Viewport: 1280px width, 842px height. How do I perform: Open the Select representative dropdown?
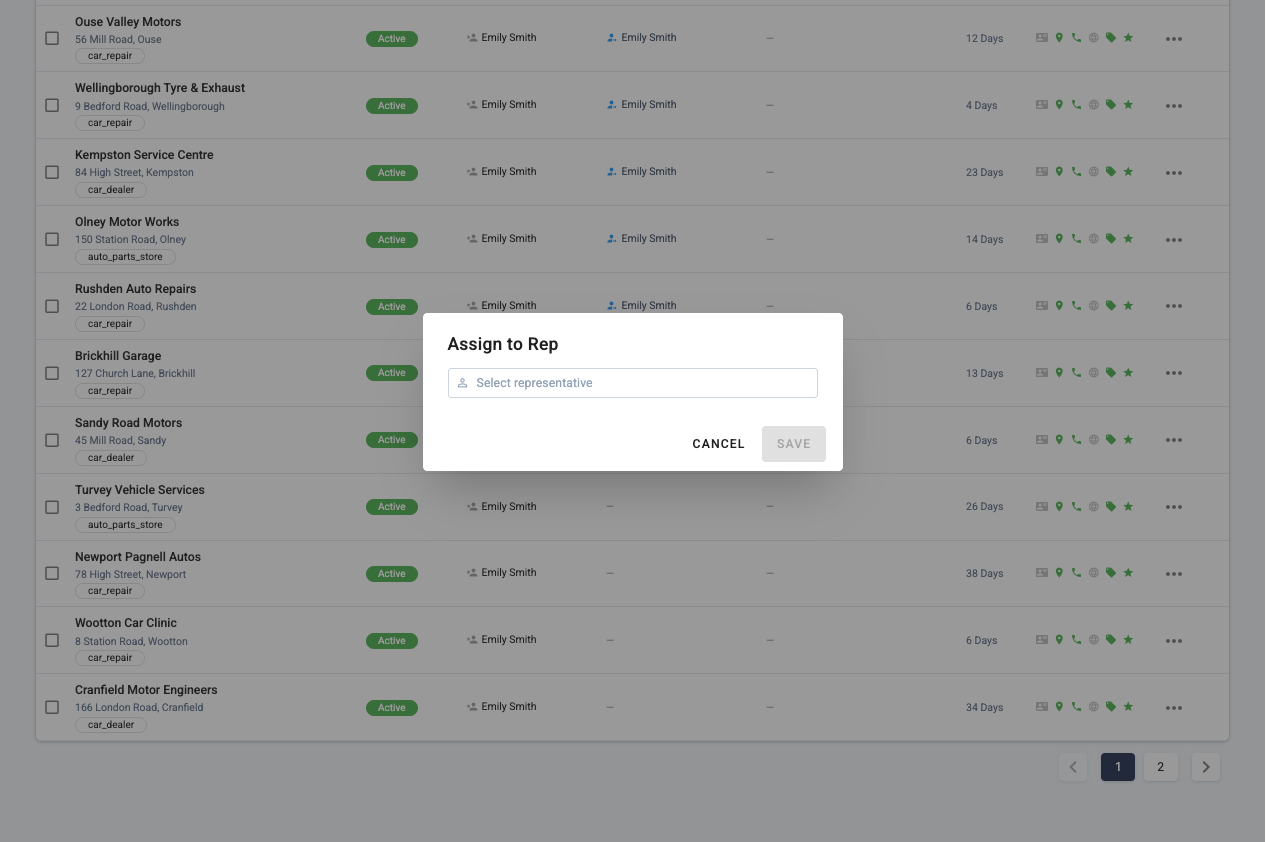coord(633,383)
